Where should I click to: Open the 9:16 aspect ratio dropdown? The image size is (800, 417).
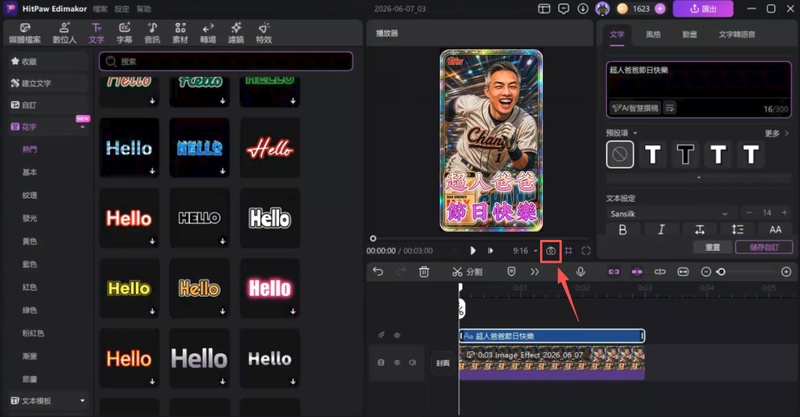click(525, 251)
